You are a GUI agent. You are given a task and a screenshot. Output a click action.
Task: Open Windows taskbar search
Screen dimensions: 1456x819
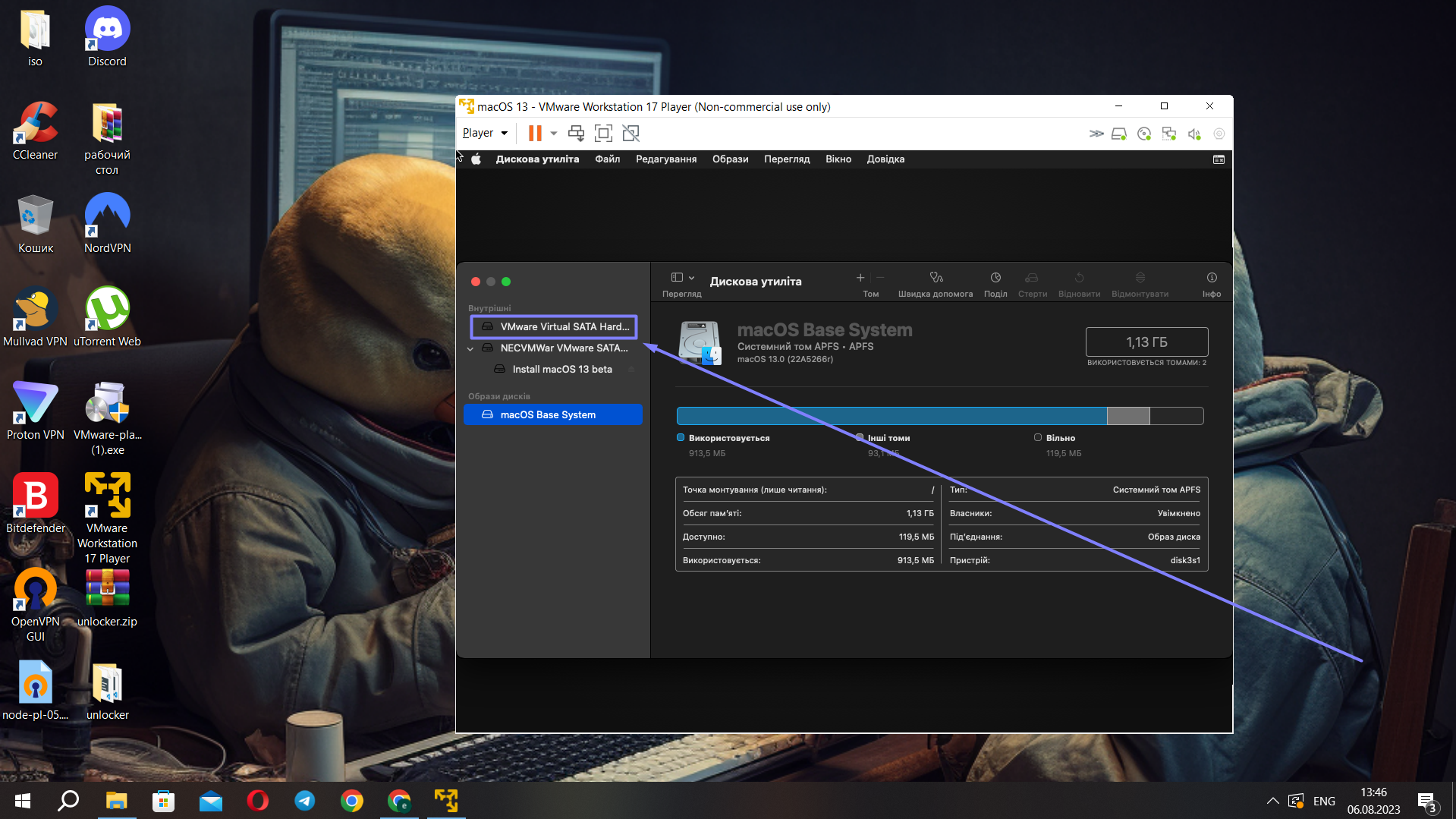click(69, 801)
